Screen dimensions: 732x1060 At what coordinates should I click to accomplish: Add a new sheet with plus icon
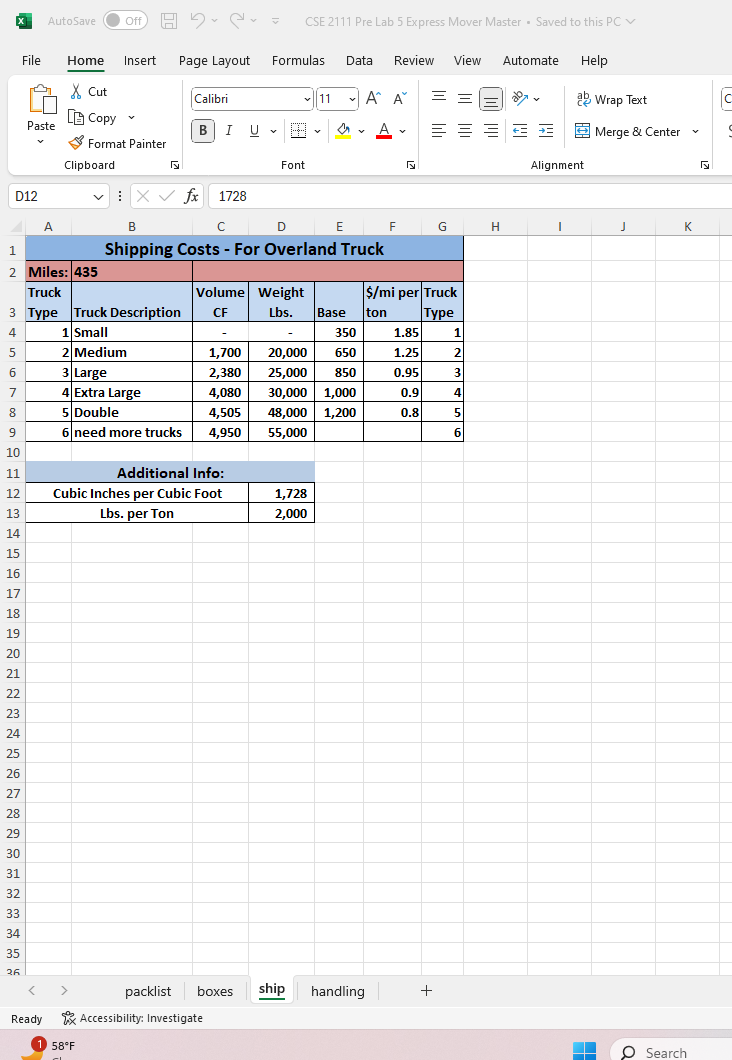426,990
